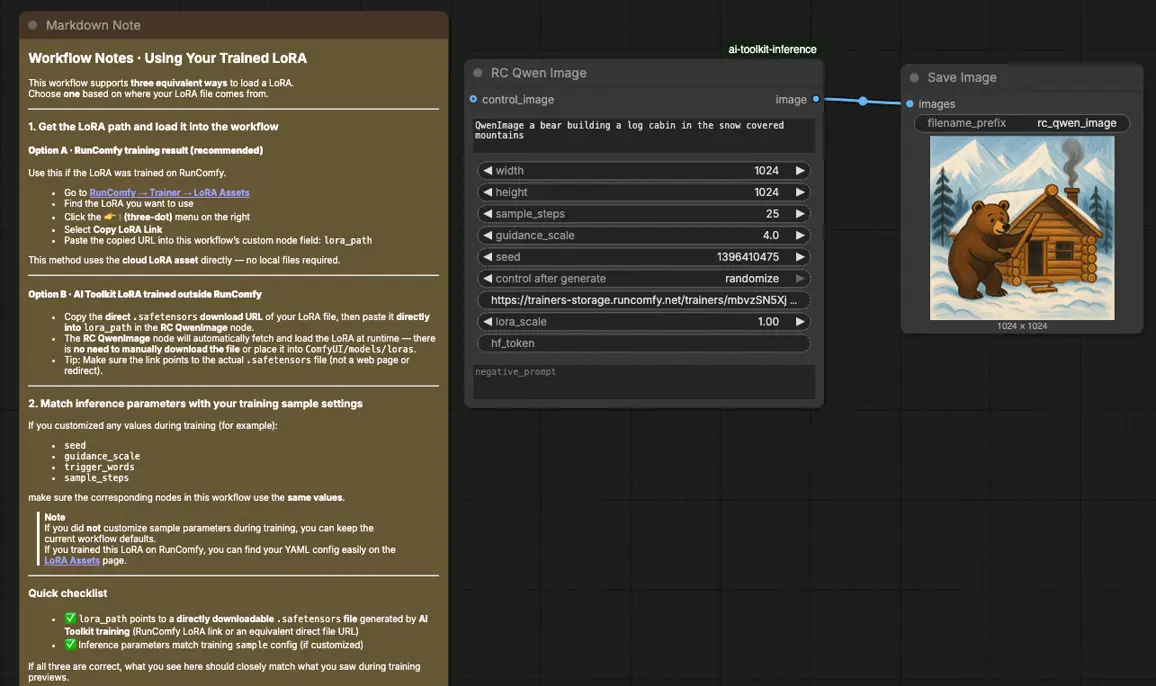Screen dimensions: 1156x686
Task: Decrease the seed value arrow
Action: point(487,257)
